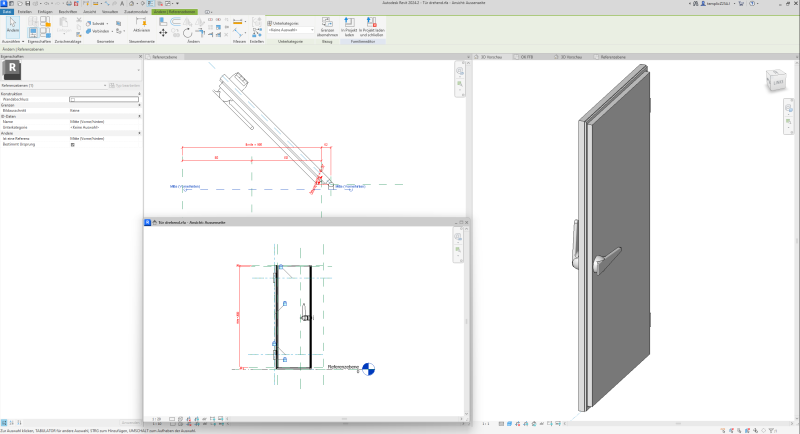The image size is (800, 434).
Task: Close the Eigenschaften properties palette
Action: tap(140, 57)
